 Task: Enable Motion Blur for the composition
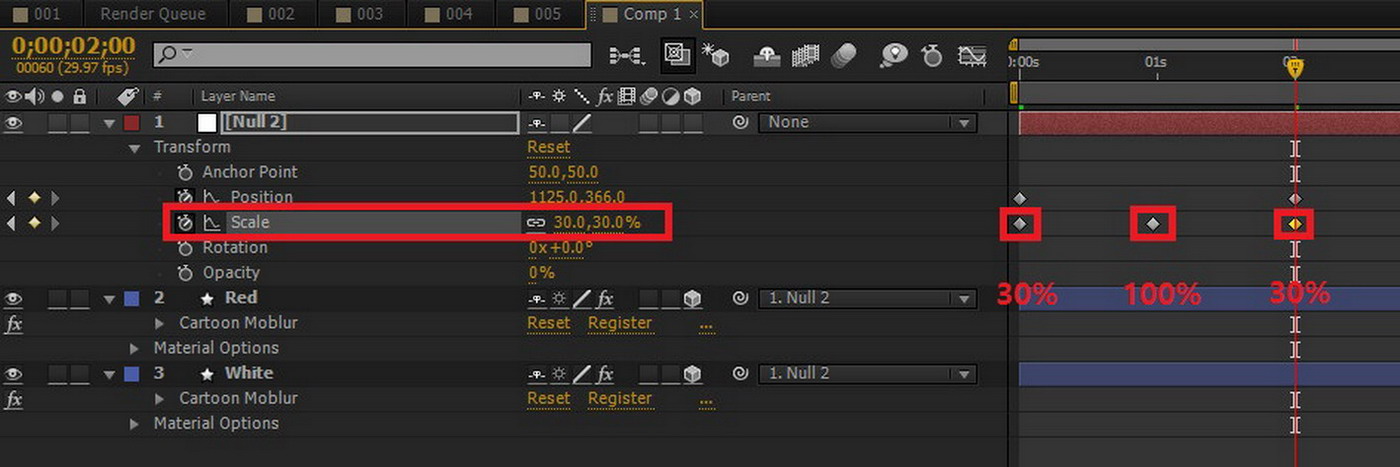(x=844, y=56)
